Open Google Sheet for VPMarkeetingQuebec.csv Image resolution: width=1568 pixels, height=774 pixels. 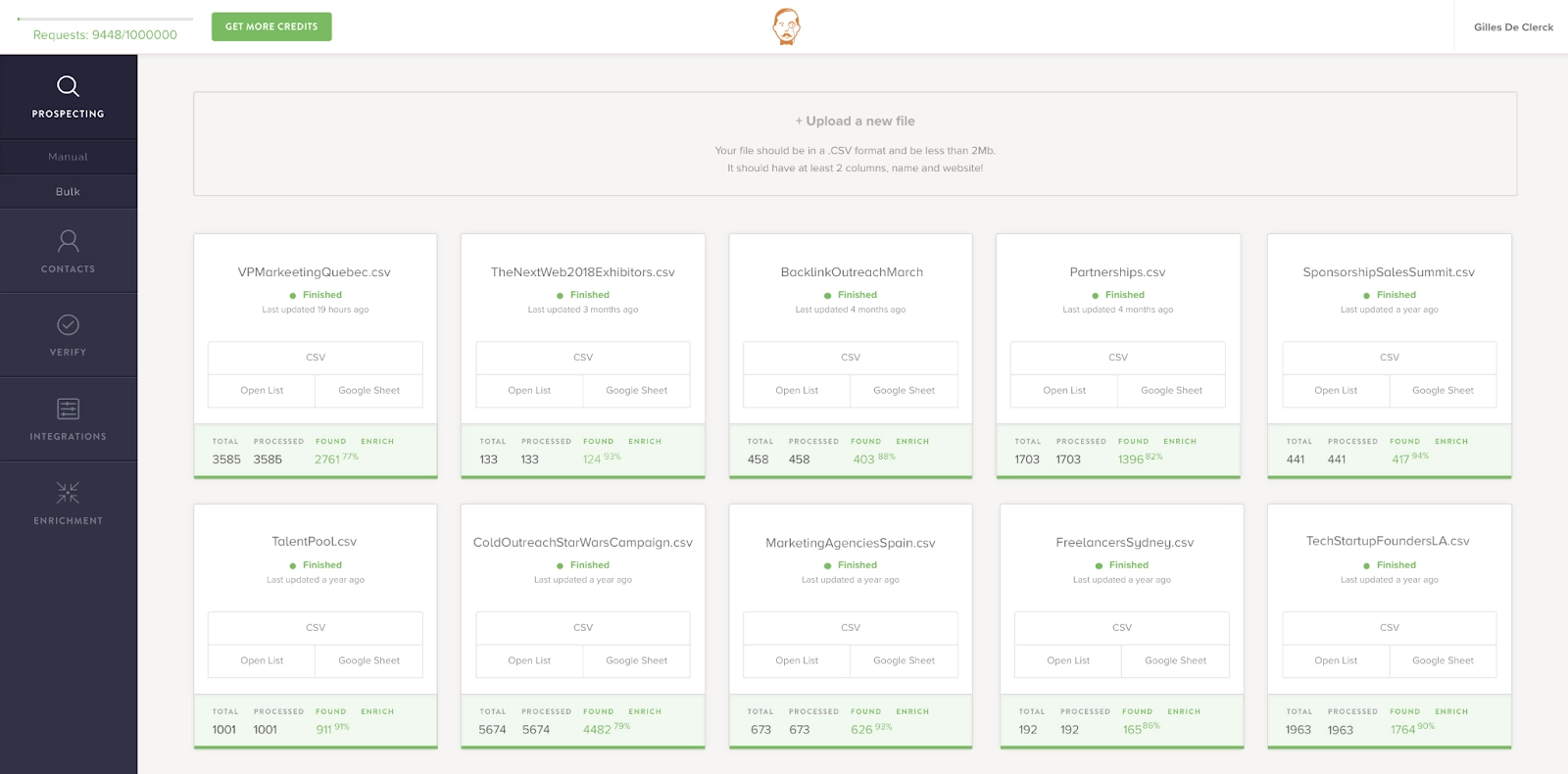(x=369, y=391)
